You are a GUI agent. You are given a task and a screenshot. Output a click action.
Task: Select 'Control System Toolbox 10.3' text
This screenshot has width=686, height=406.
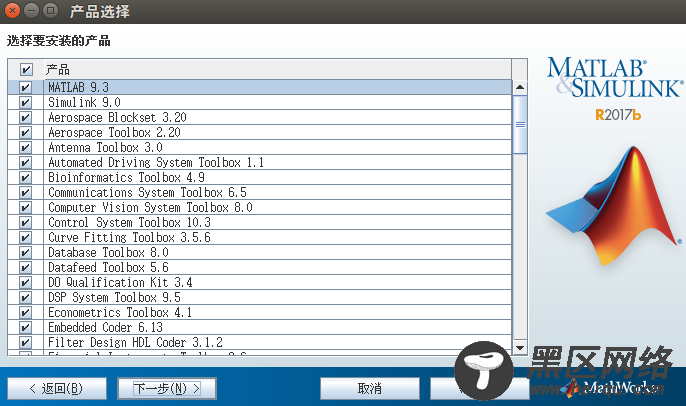pyautogui.click(x=129, y=222)
